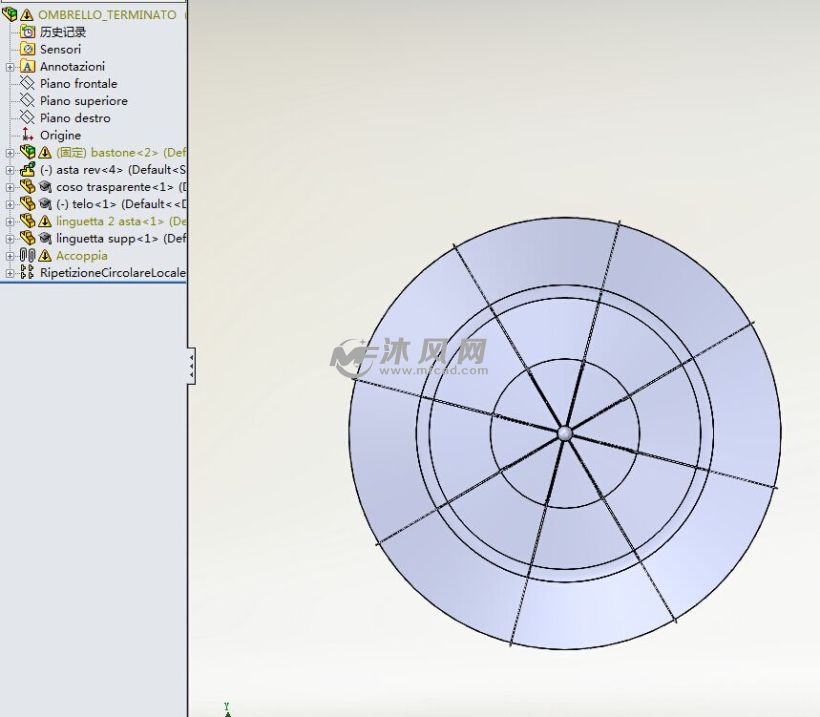
Task: Expand the bastone<2> component node
Action: [x=8, y=152]
